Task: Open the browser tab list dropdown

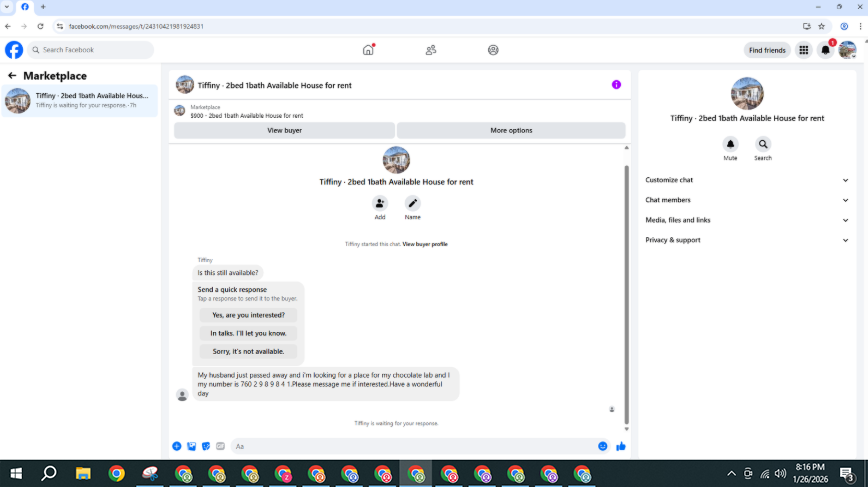Action: (7, 7)
